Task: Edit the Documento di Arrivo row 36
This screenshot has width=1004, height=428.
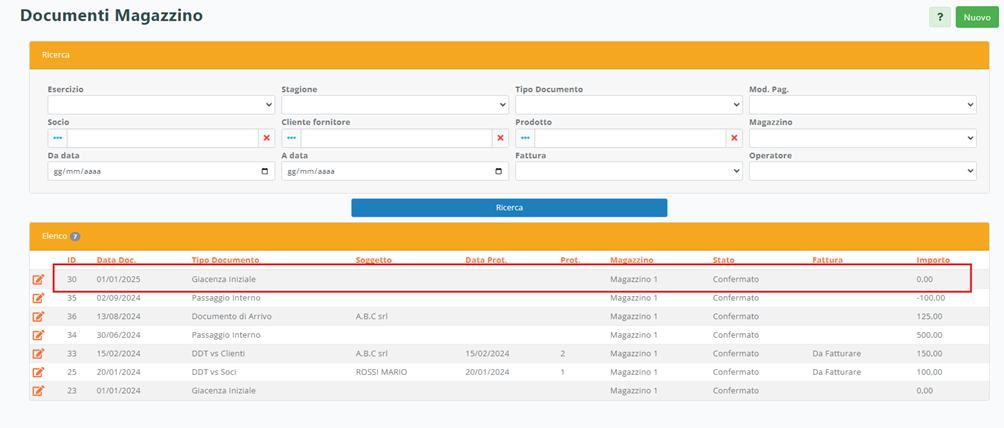Action: pos(39,317)
